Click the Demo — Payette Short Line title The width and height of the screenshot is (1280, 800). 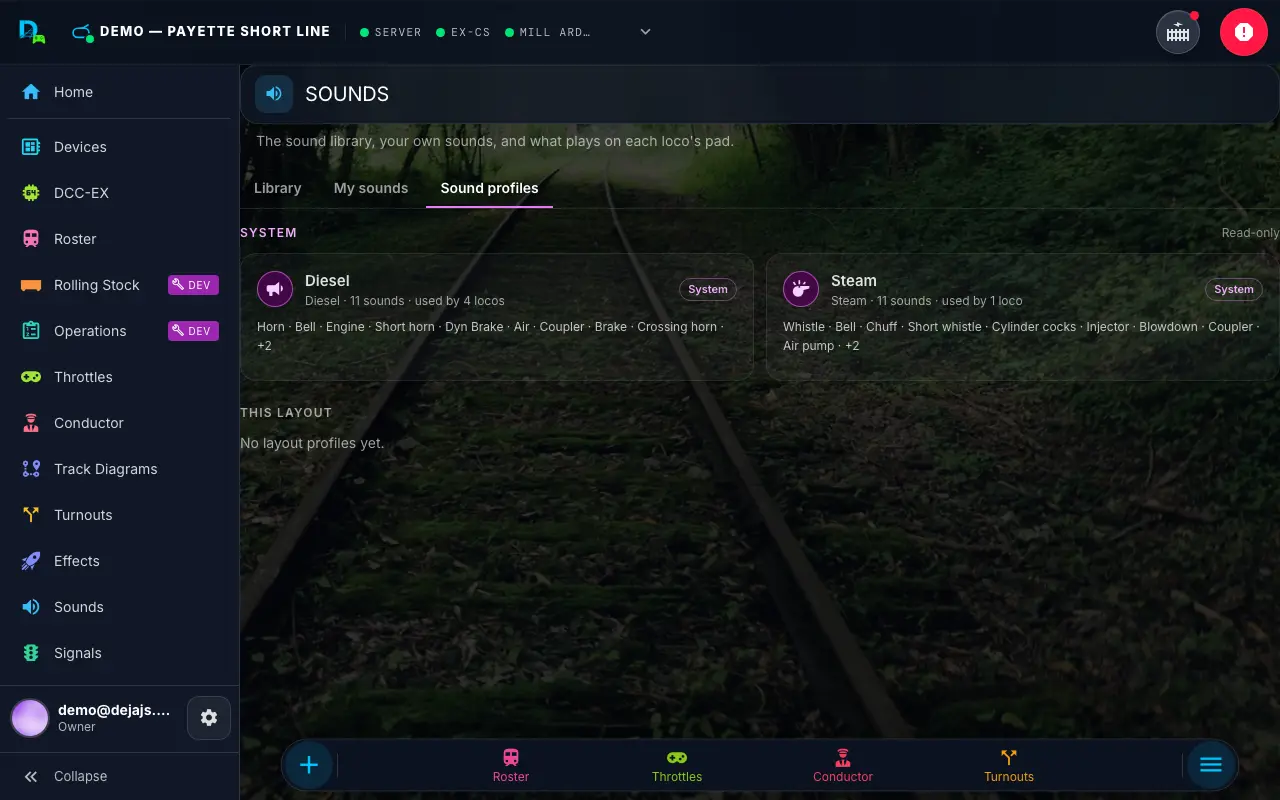[x=215, y=31]
